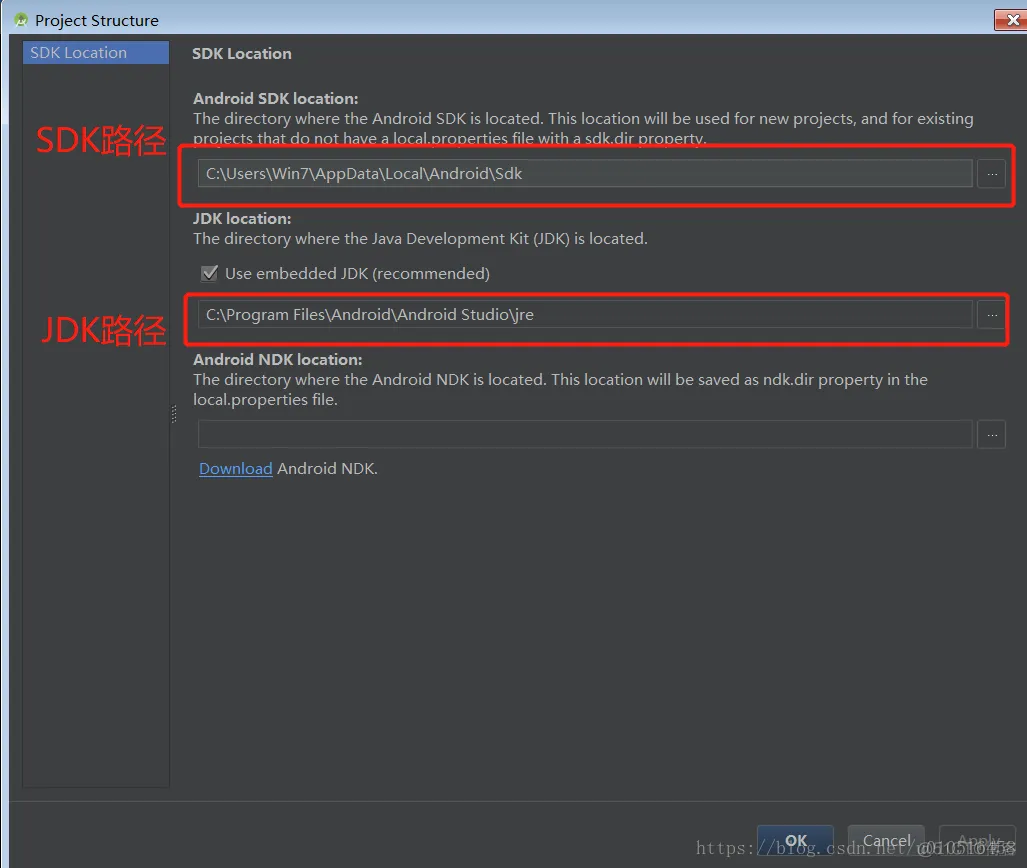Click the sidebar splitter handle dots

click(174, 414)
